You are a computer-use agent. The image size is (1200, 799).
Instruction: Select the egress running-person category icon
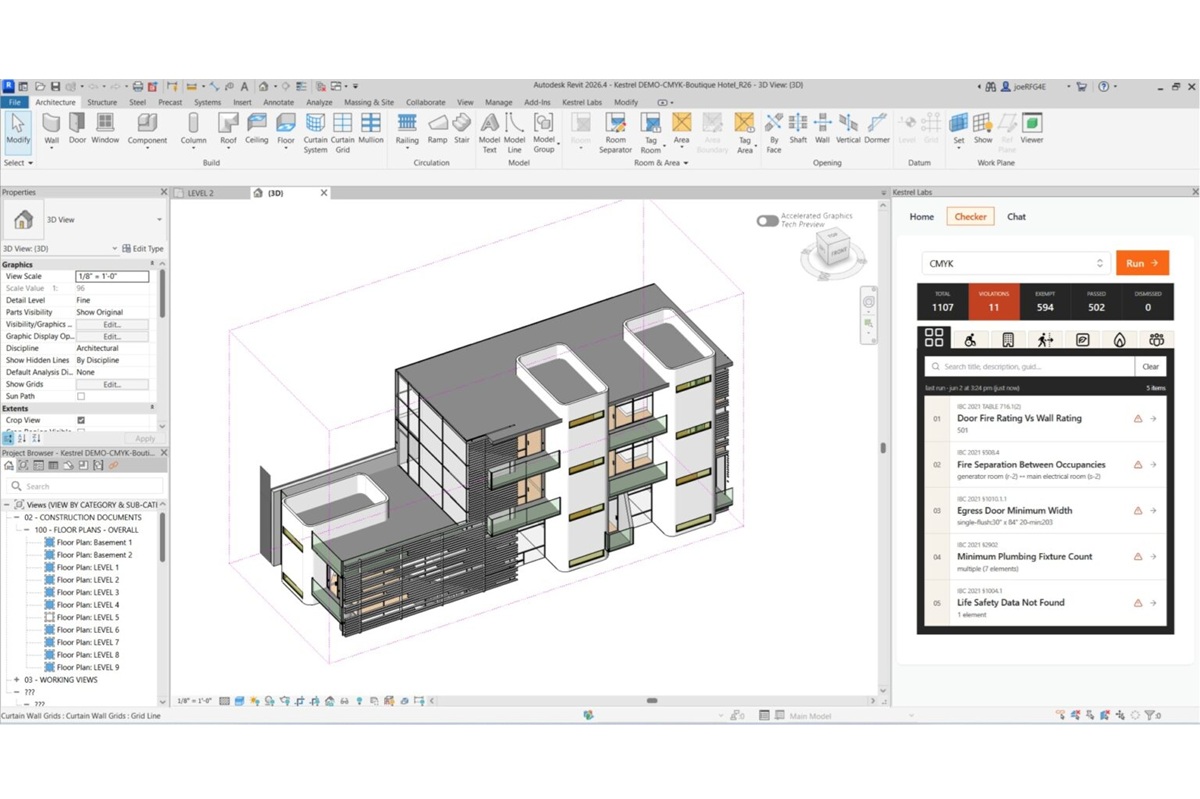(1045, 339)
